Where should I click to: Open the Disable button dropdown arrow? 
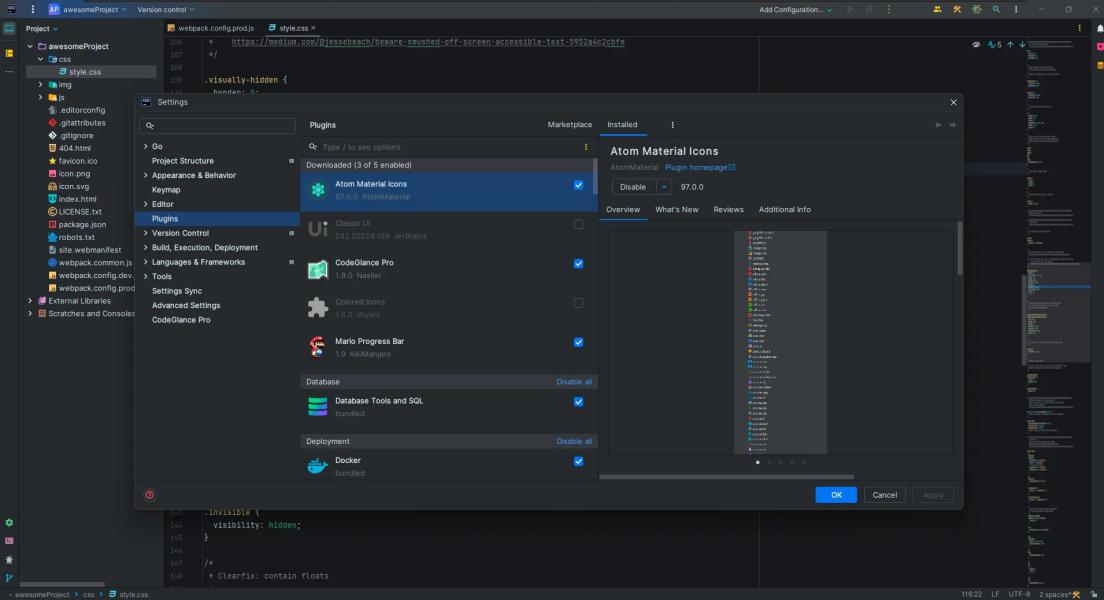click(x=663, y=187)
